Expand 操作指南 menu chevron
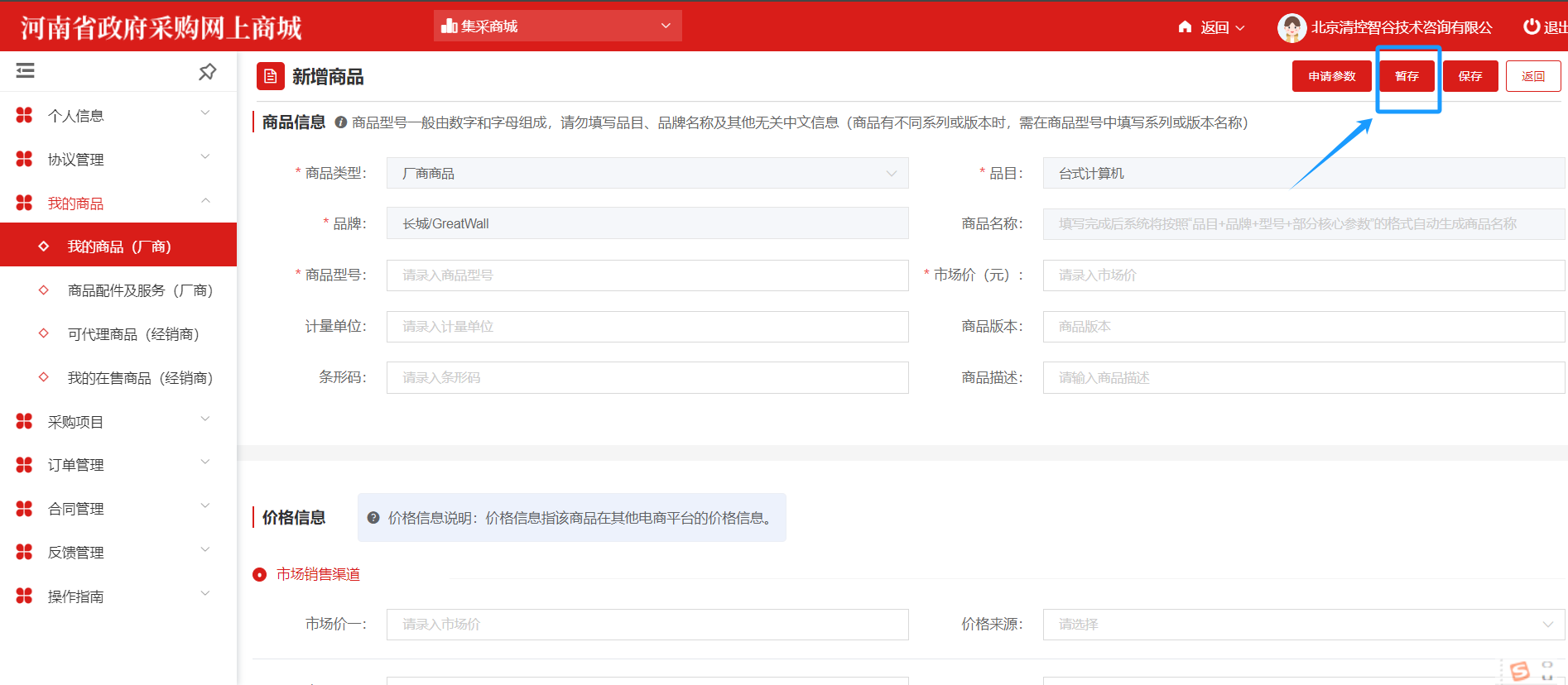Image resolution: width=1568 pixels, height=685 pixels. [206, 593]
